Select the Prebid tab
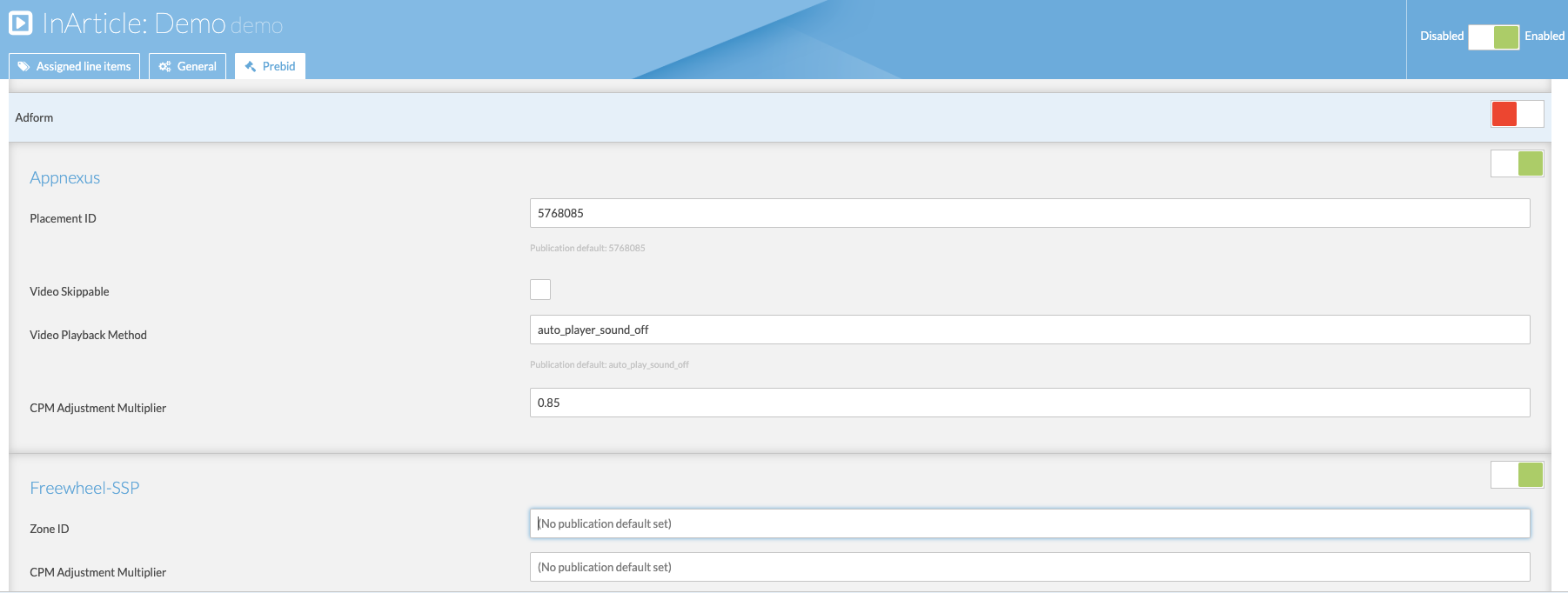Image resolution: width=1568 pixels, height=593 pixels. [x=270, y=66]
